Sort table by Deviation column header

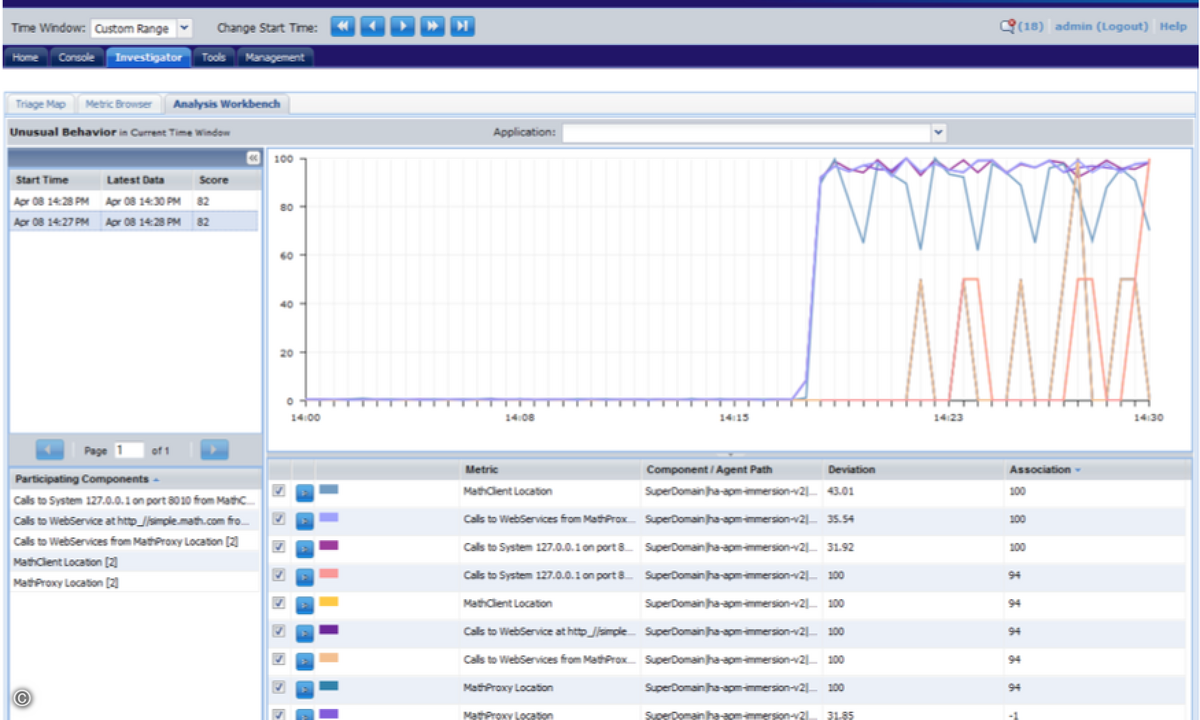(851, 469)
